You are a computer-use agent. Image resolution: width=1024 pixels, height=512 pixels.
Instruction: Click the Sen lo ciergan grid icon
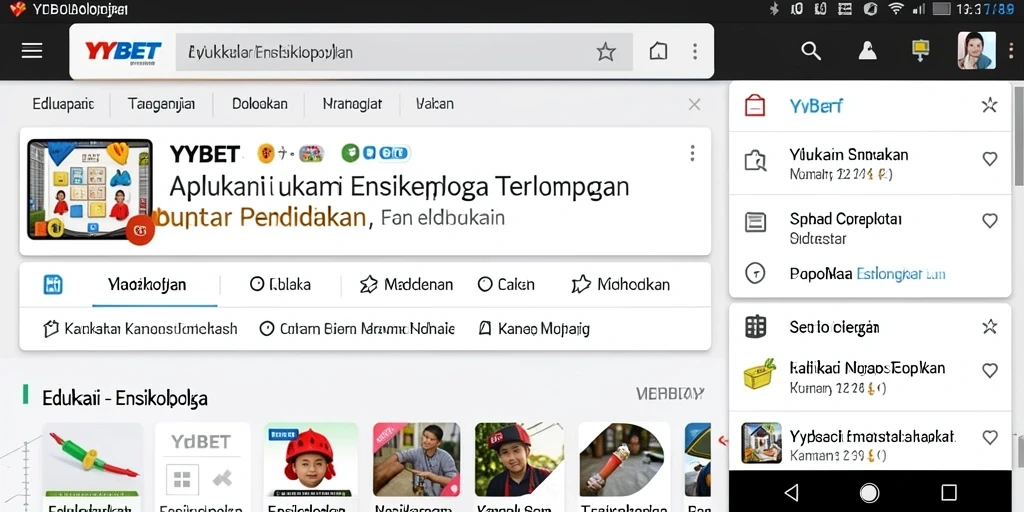(756, 327)
